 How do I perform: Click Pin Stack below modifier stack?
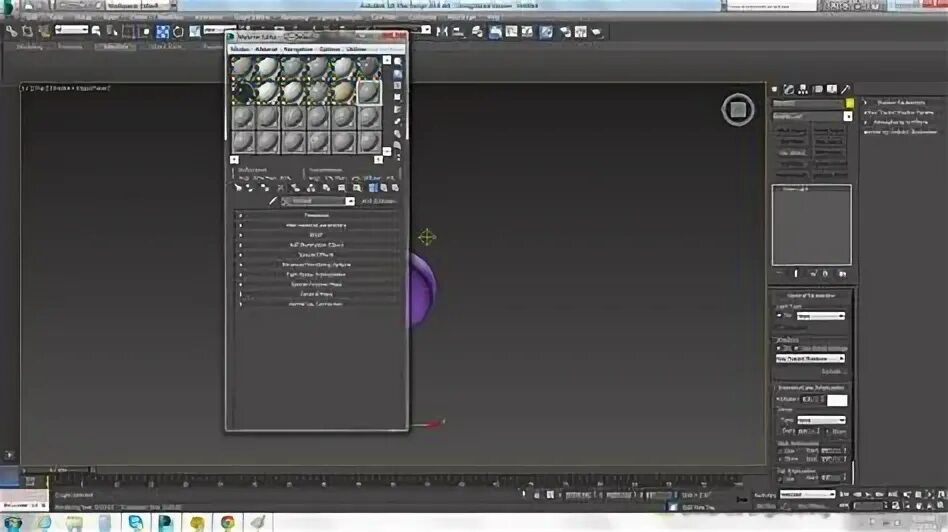(780, 273)
